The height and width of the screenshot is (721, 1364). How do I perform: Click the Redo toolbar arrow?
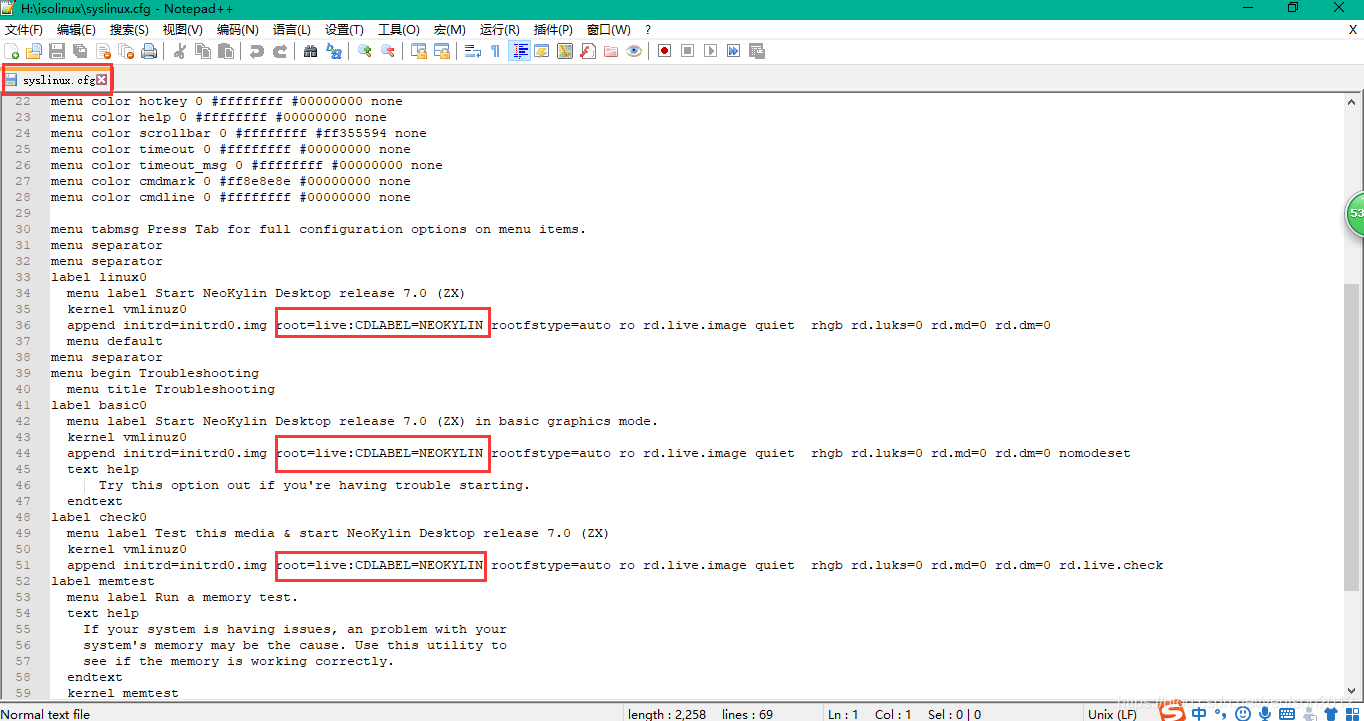pyautogui.click(x=280, y=51)
